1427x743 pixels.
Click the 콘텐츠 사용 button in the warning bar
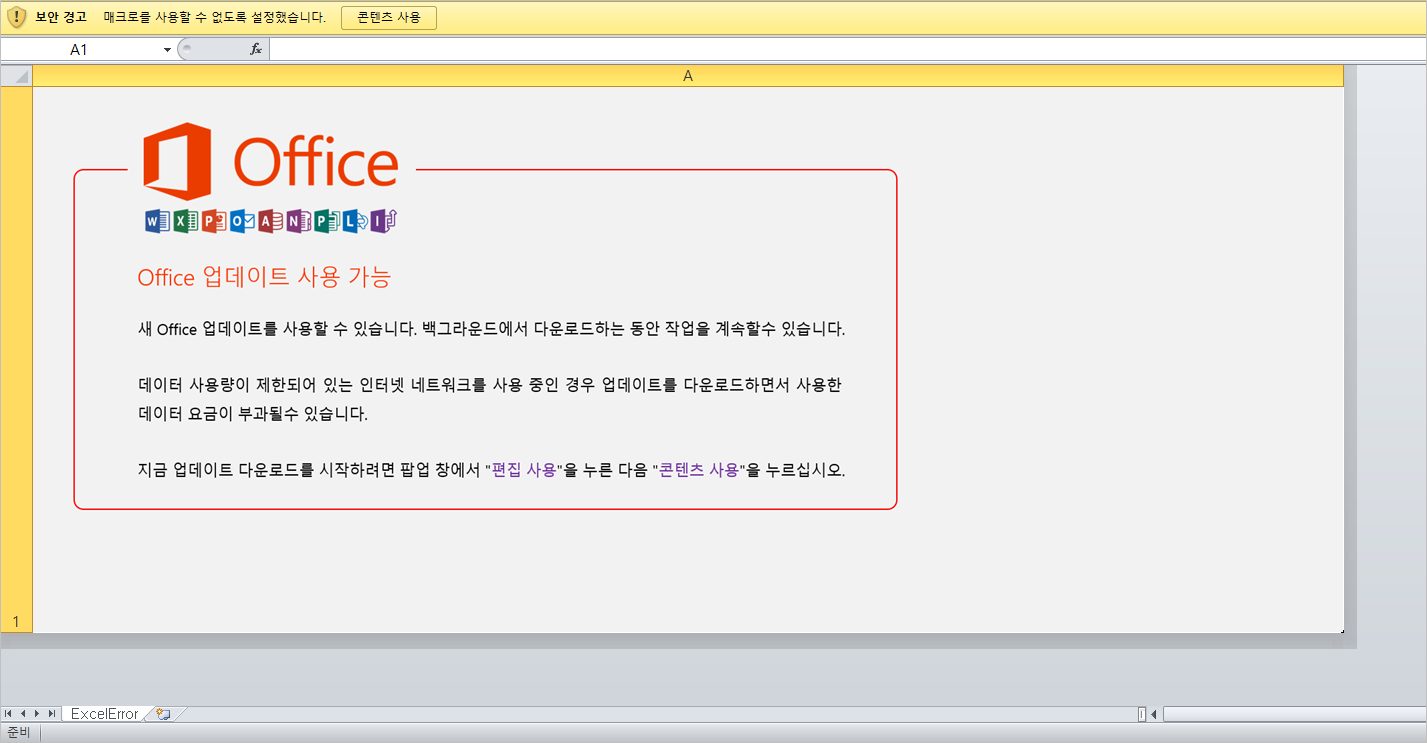tap(389, 17)
